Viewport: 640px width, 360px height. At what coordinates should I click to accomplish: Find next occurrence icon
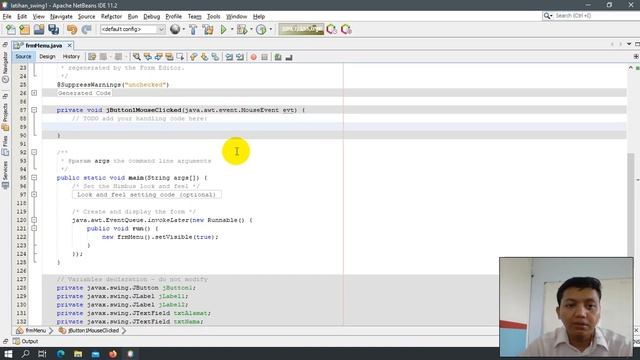tap(158, 57)
